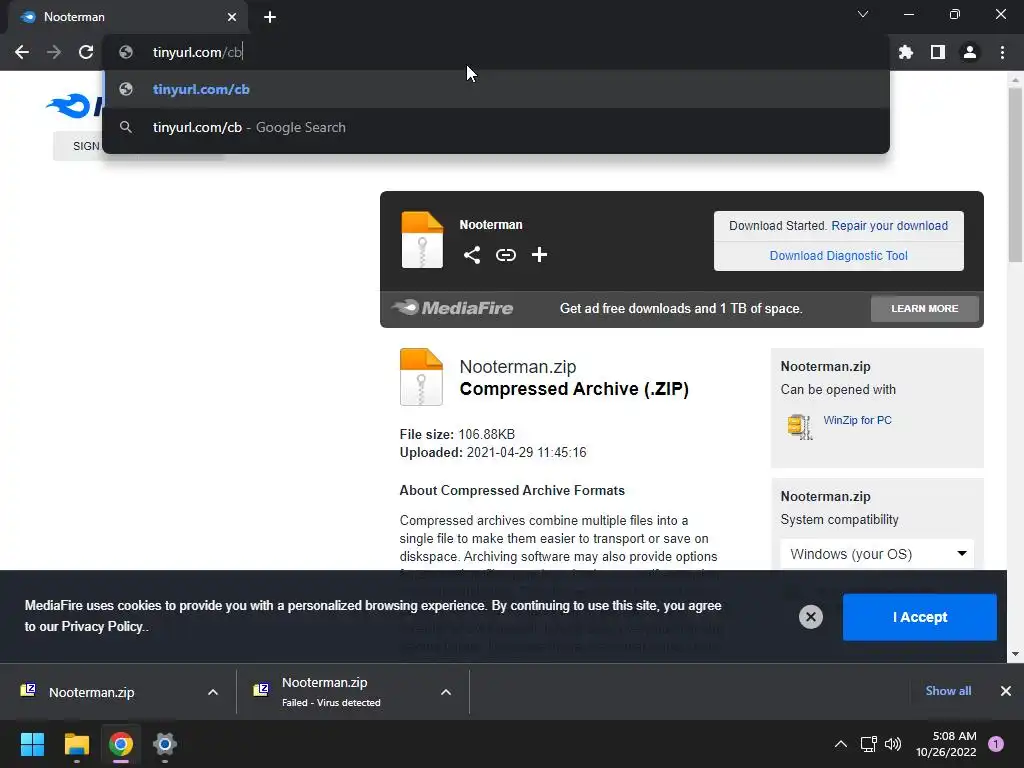Select the tinyurl.com/cb URL suggestion
1024x768 pixels.
click(x=496, y=89)
